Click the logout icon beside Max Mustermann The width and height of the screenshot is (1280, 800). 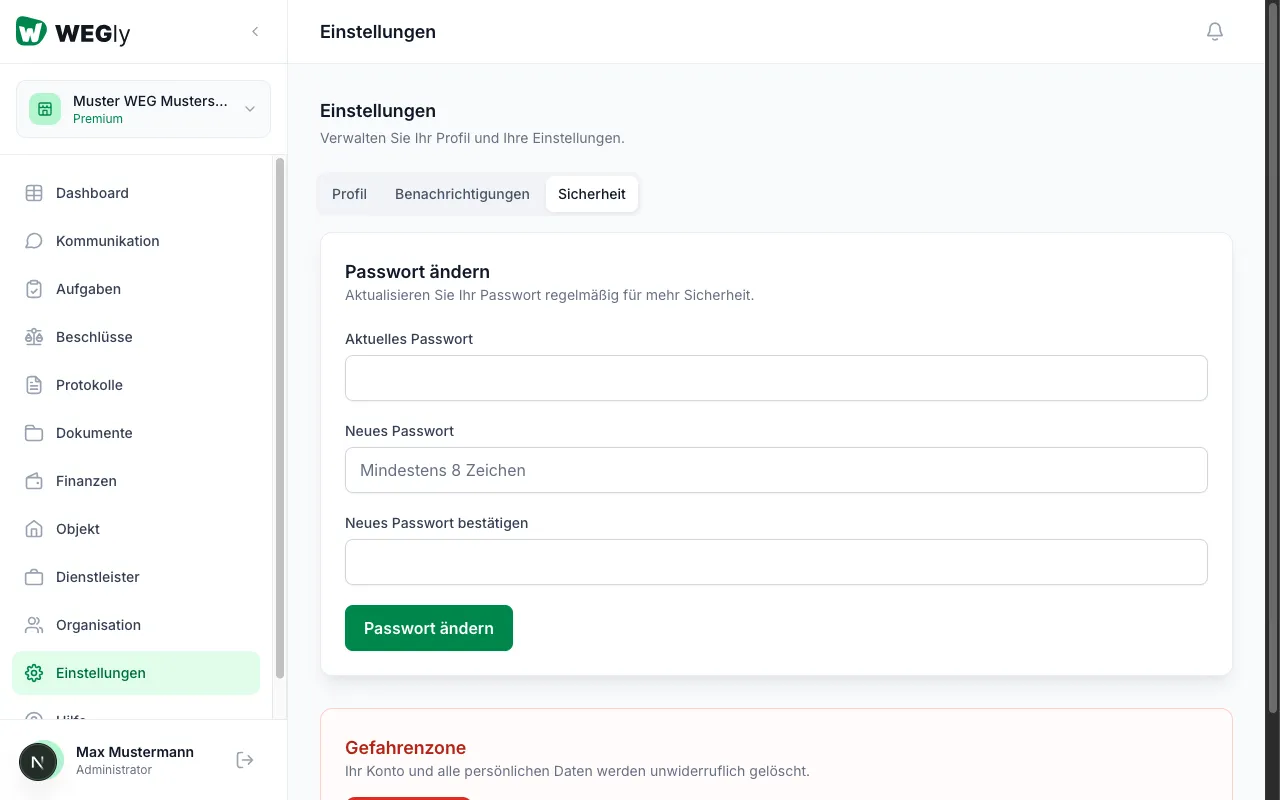[x=245, y=760]
